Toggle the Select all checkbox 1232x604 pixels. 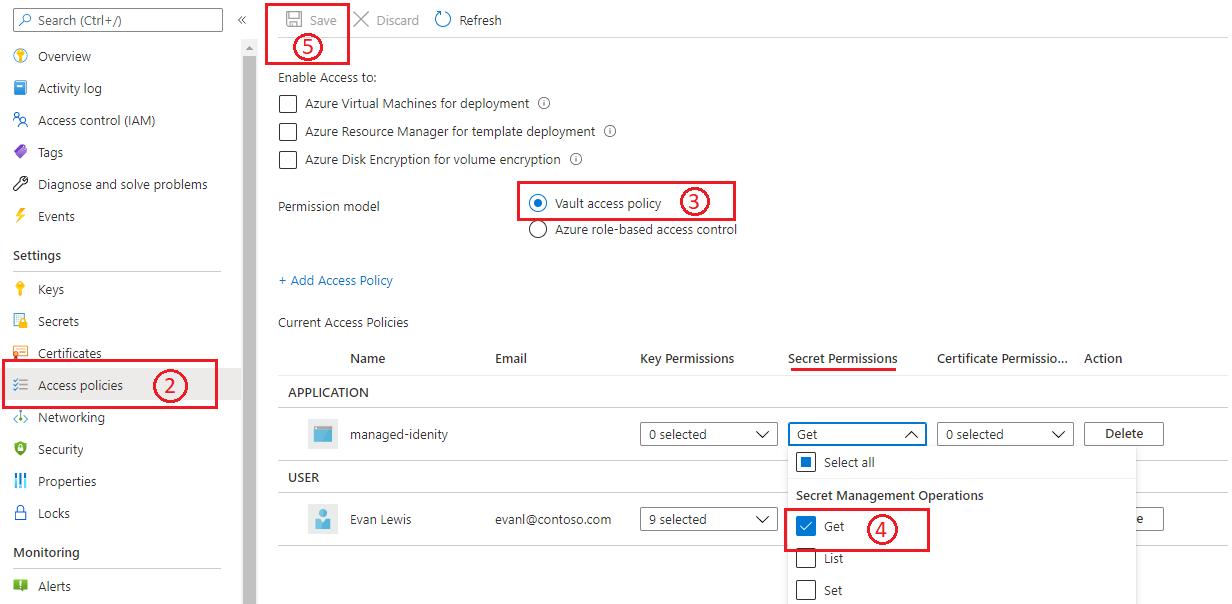coord(806,463)
